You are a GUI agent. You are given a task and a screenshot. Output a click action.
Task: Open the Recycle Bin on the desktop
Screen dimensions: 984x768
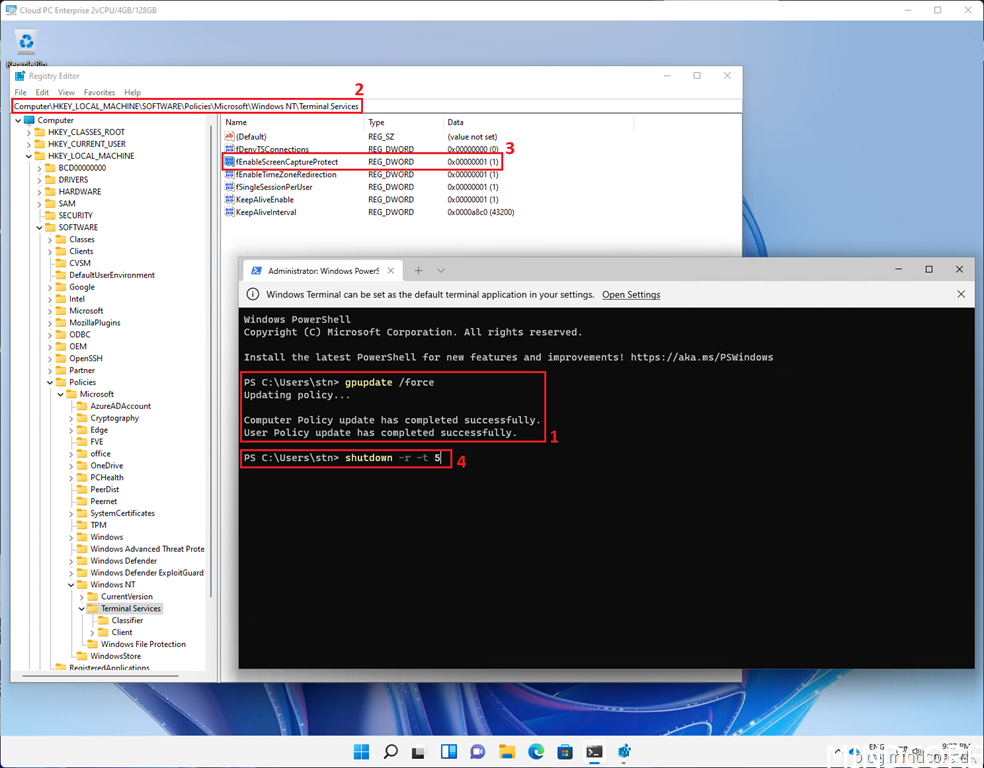point(26,42)
